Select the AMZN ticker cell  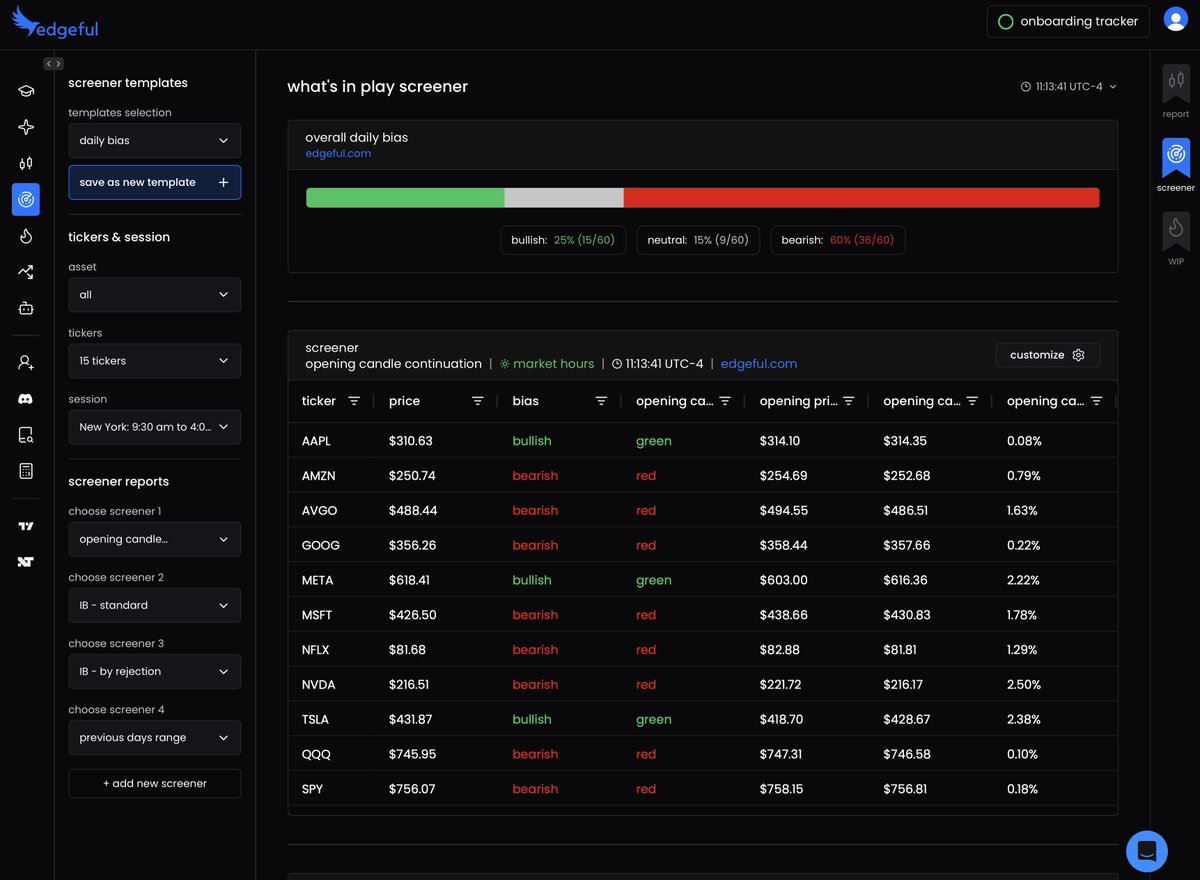pos(319,476)
